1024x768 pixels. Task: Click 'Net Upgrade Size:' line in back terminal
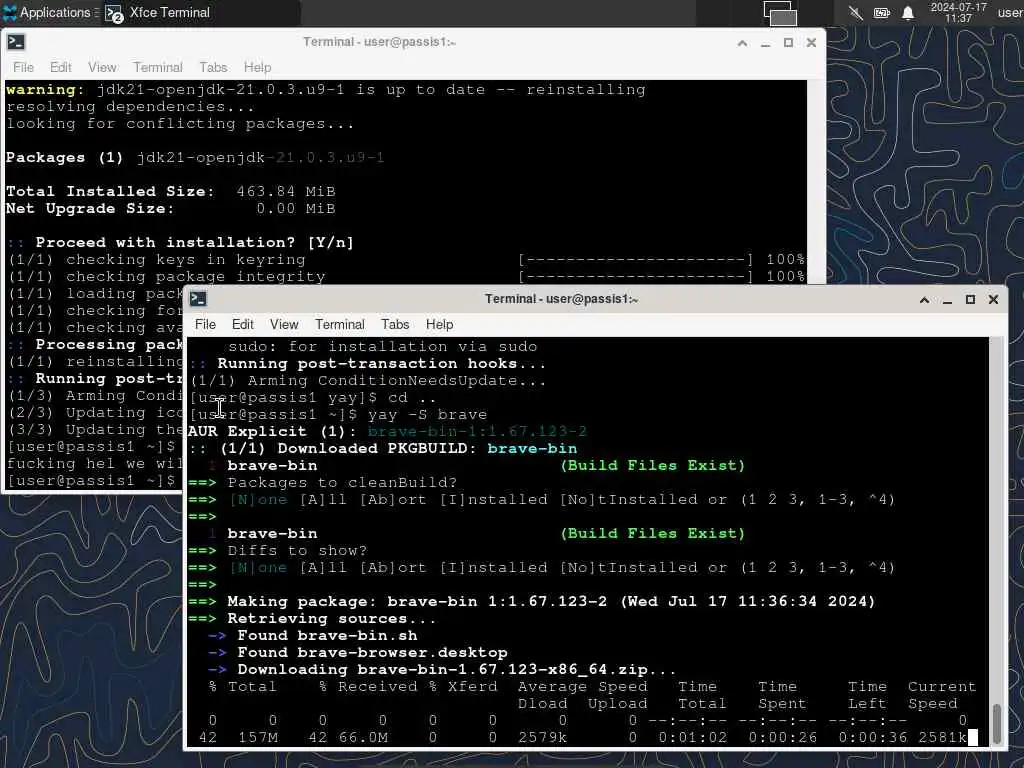pos(170,208)
